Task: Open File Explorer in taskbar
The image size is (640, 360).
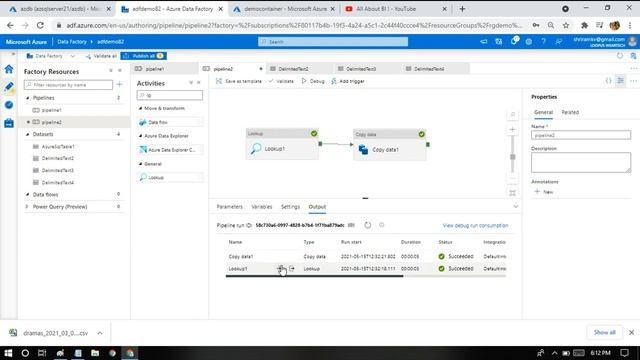Action: [95, 353]
